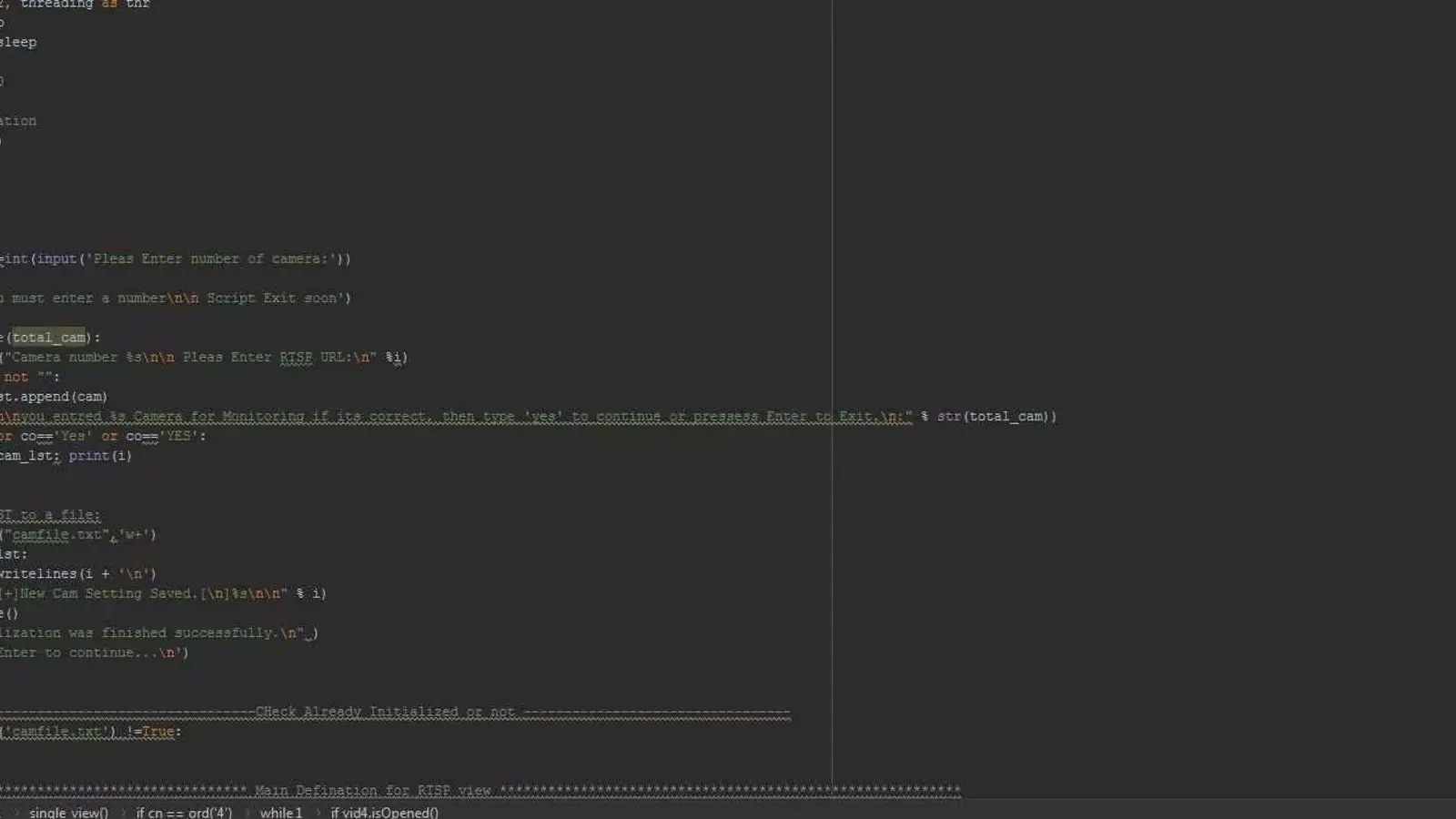Click the underlined True keyword

tap(158, 732)
